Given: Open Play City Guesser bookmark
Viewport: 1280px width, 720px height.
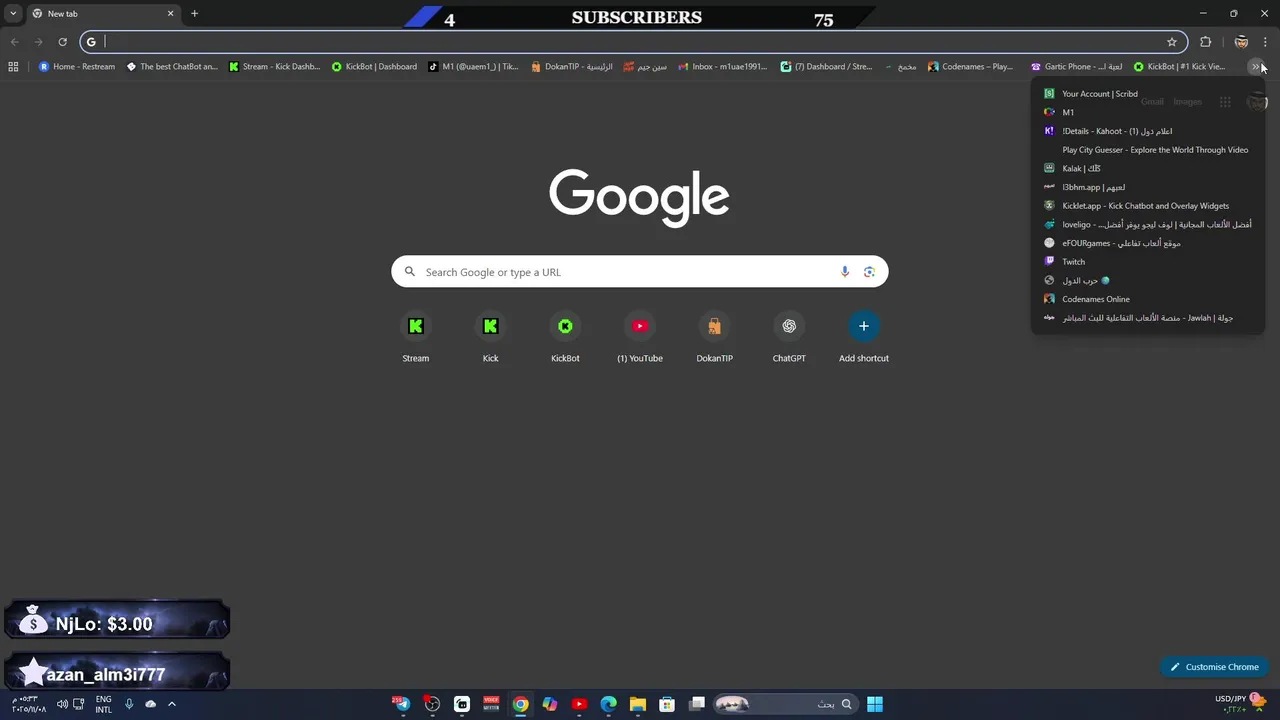Looking at the screenshot, I should pos(1148,150).
